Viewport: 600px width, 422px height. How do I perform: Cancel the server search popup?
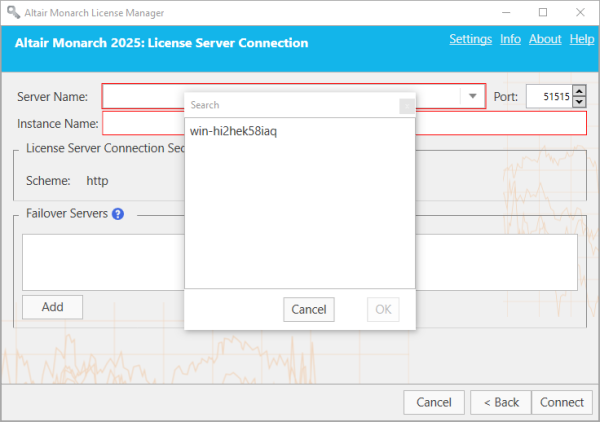(x=309, y=309)
